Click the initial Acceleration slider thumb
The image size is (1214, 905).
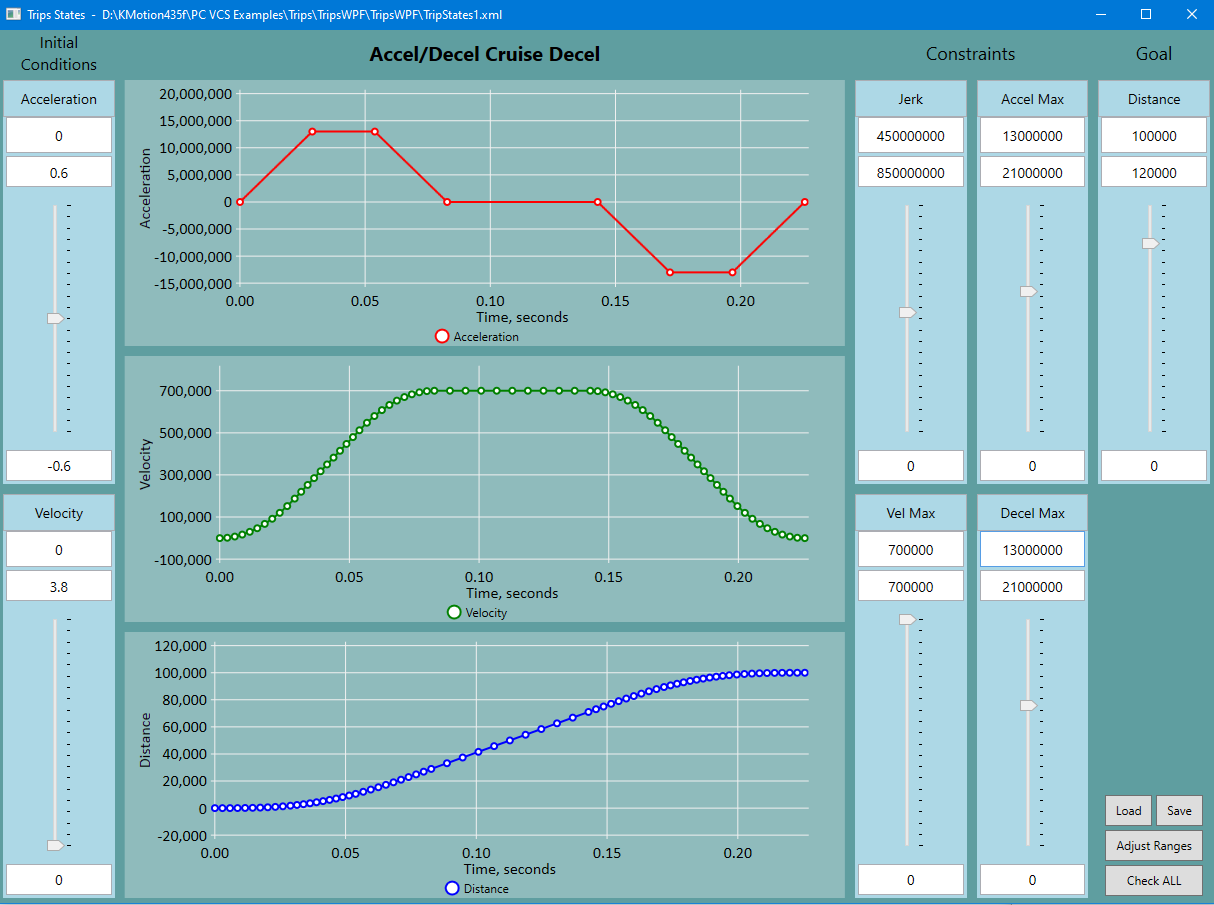click(x=55, y=318)
